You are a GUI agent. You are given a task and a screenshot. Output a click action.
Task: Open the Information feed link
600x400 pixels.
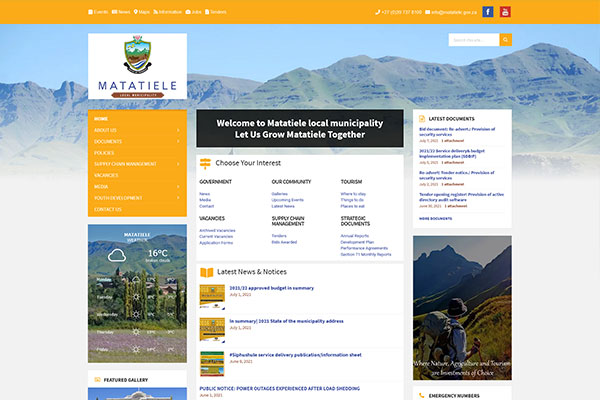click(168, 12)
